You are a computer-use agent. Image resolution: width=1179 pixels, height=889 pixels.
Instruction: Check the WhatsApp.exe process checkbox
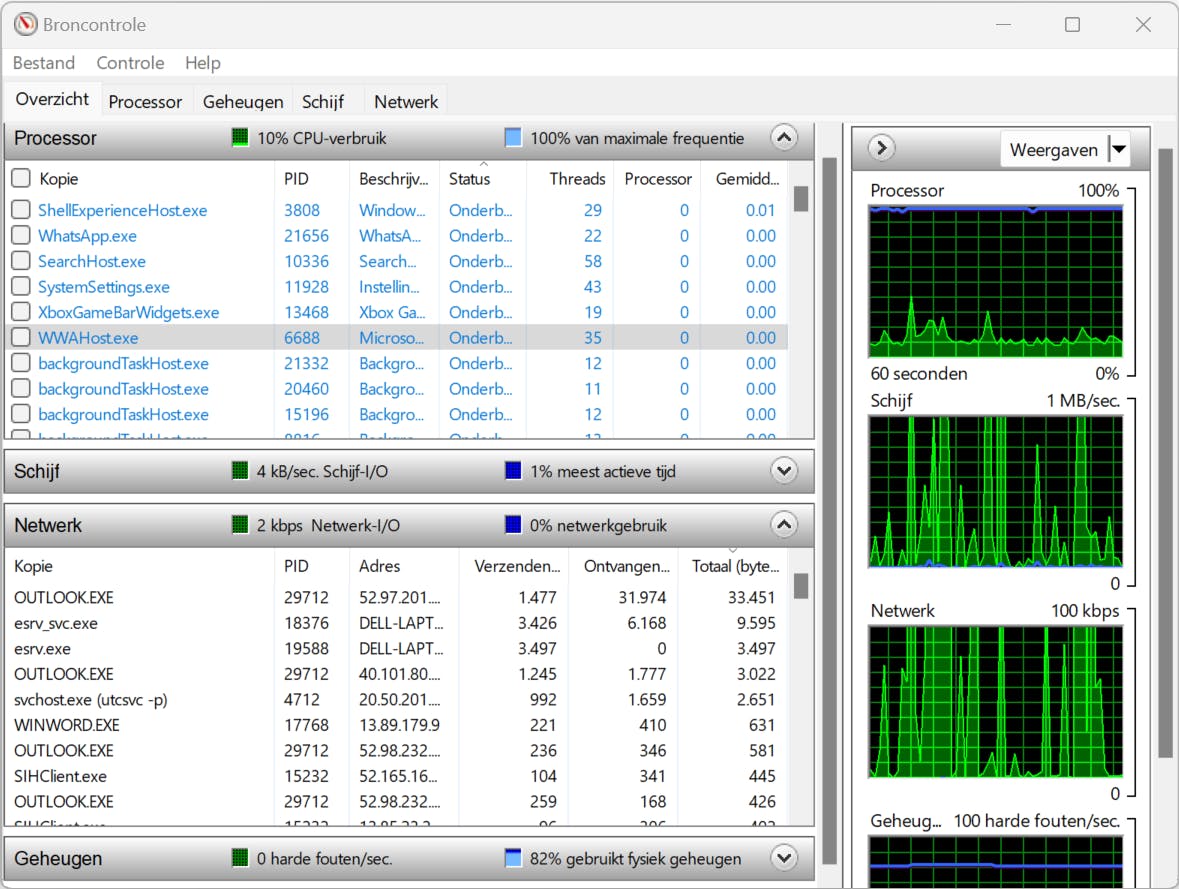point(21,236)
